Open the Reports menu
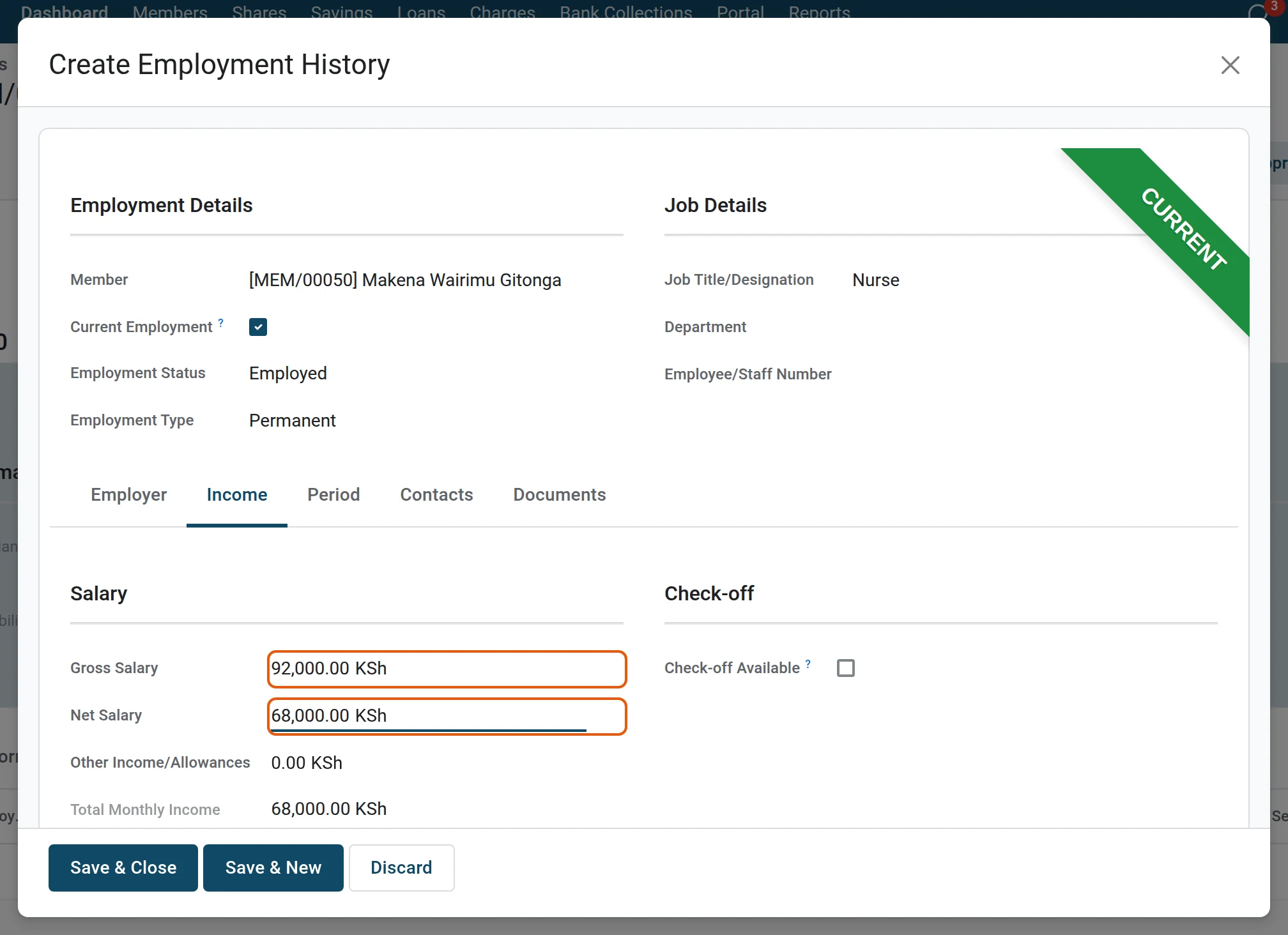 819,11
